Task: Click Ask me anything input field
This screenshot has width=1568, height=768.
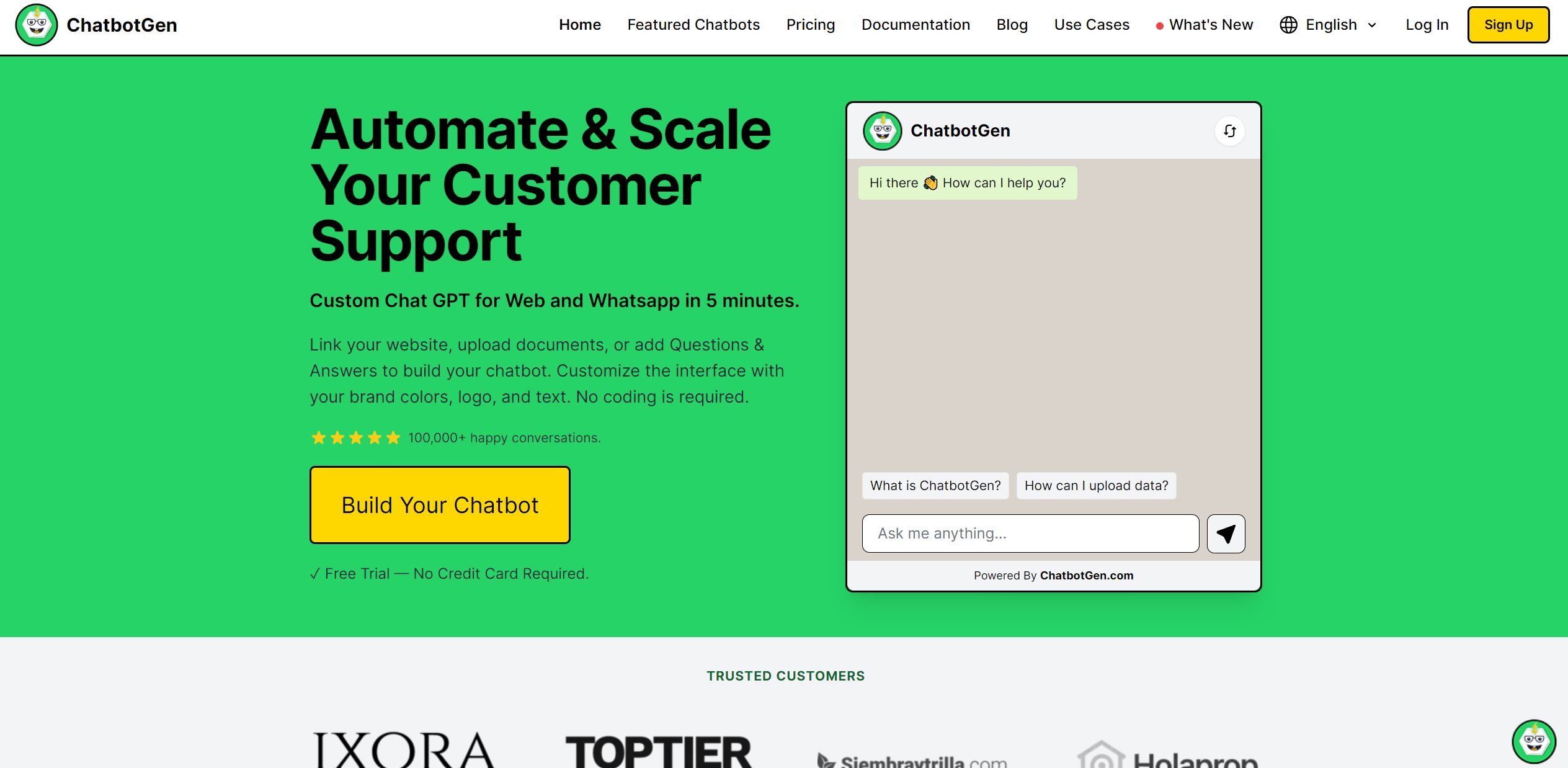Action: (x=1030, y=533)
